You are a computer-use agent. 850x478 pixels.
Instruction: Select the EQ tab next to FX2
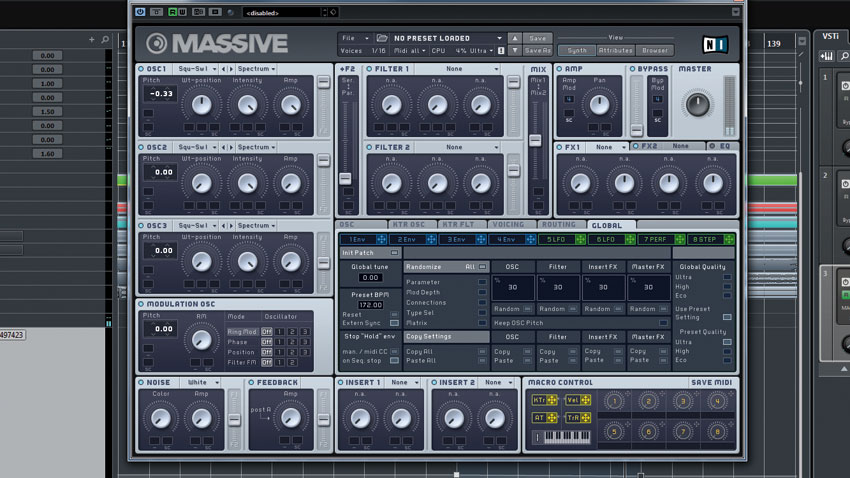coord(722,146)
